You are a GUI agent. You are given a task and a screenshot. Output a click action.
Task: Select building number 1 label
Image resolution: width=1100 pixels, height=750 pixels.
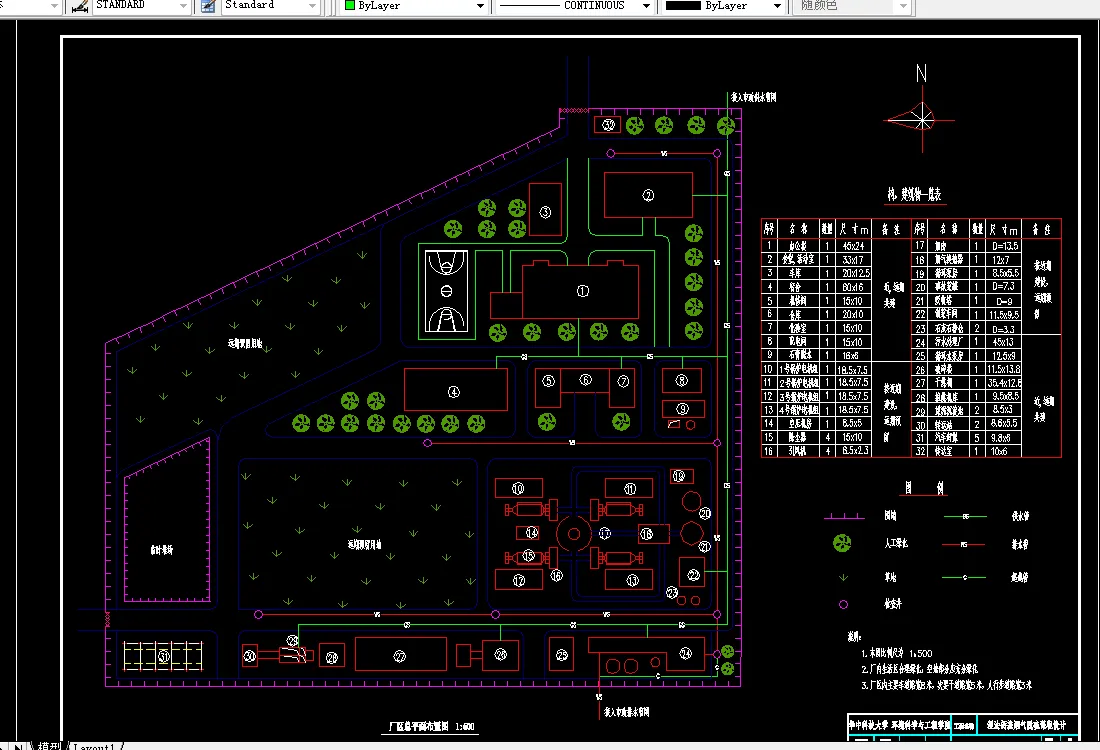coord(582,291)
